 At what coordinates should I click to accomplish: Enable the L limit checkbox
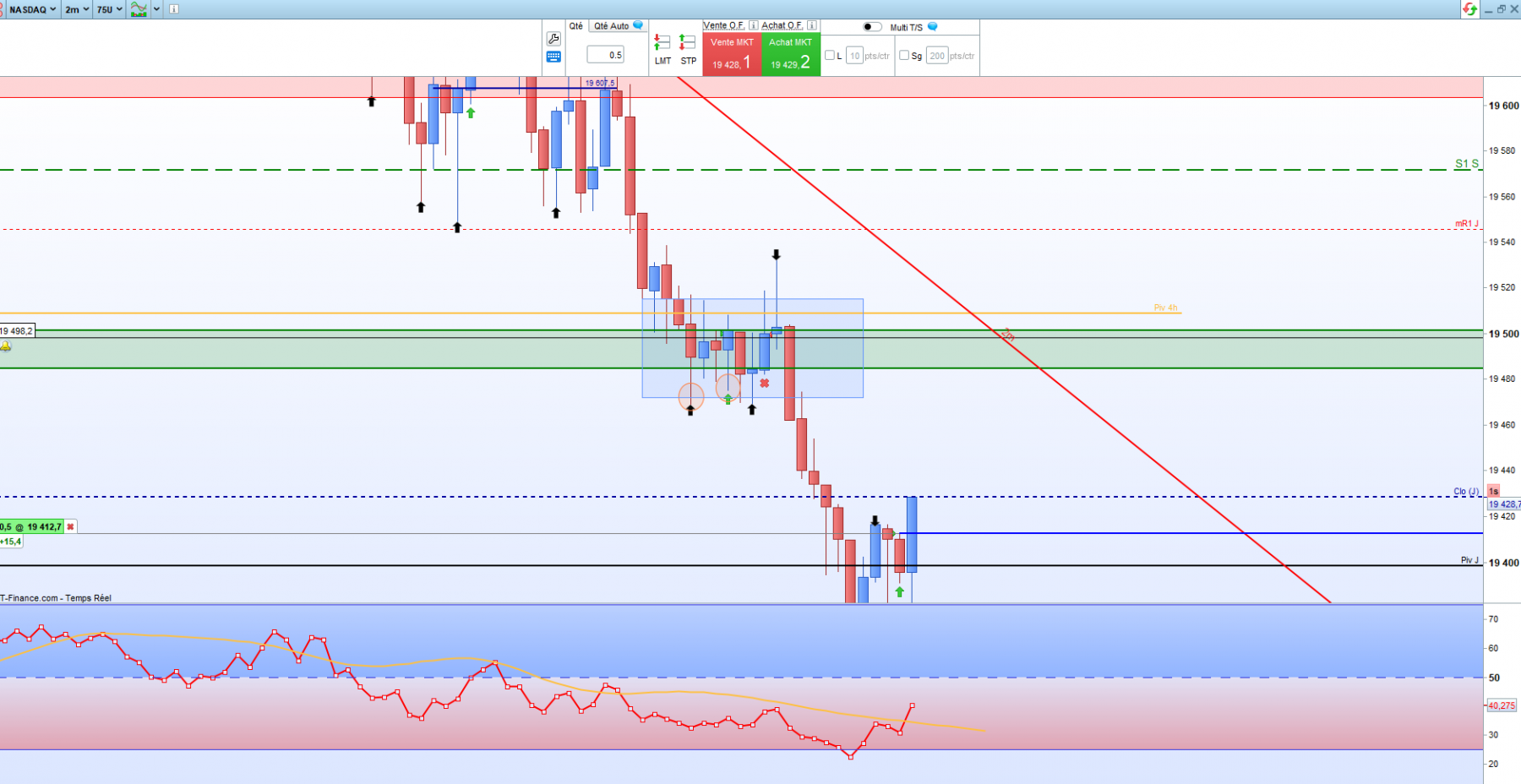830,55
